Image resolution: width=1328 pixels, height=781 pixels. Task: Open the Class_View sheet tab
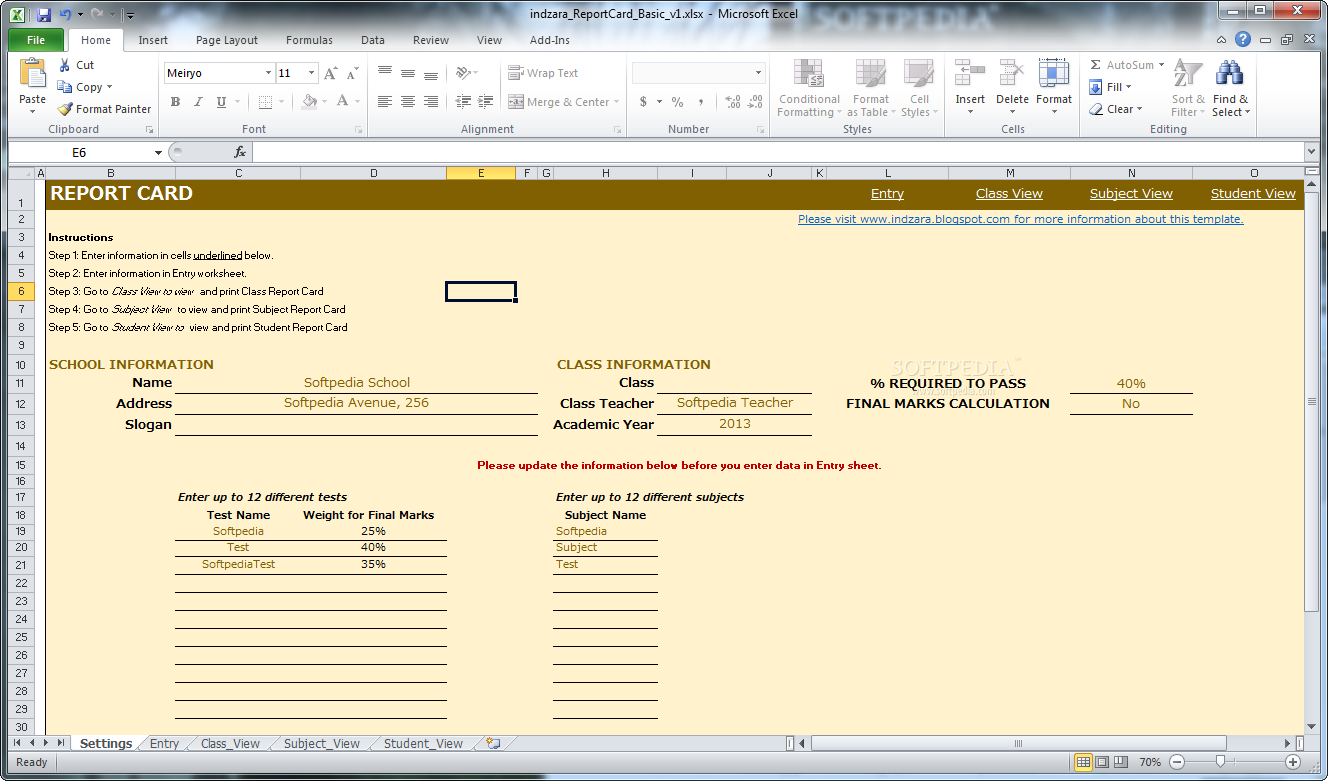[230, 743]
